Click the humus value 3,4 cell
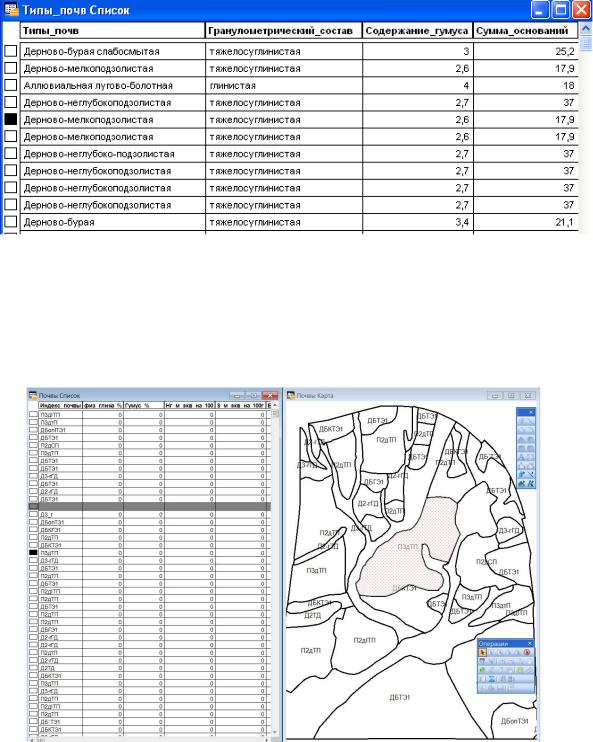 click(417, 221)
